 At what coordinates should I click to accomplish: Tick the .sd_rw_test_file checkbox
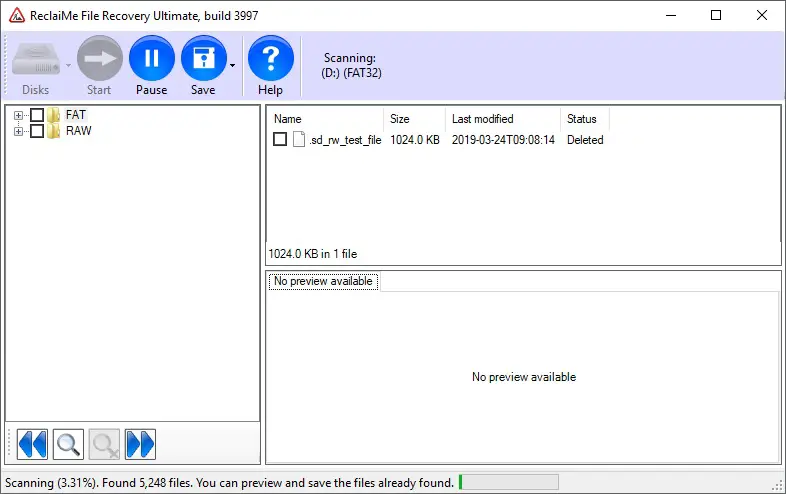280,139
